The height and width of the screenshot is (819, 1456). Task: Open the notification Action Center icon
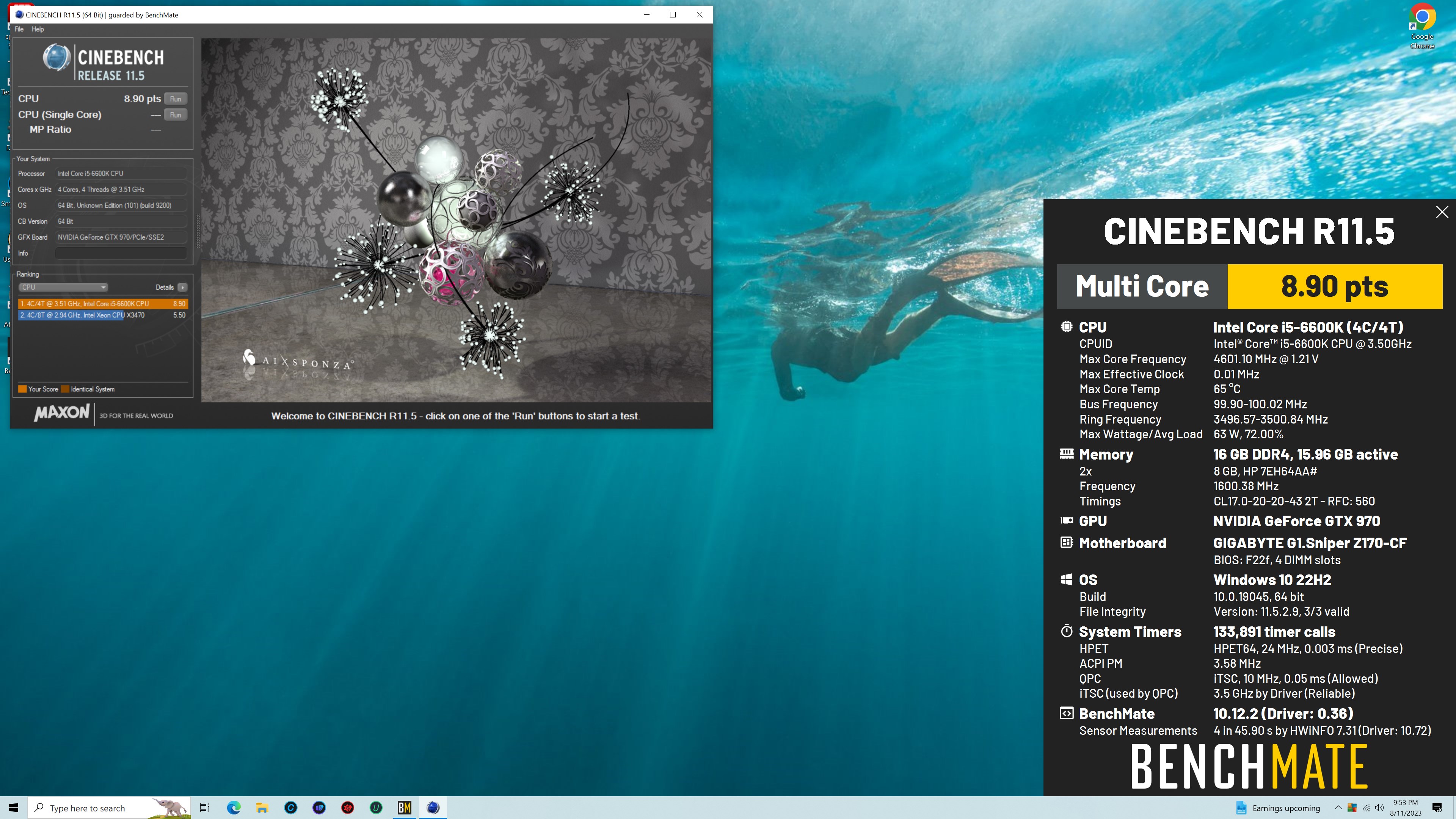pyautogui.click(x=1437, y=808)
